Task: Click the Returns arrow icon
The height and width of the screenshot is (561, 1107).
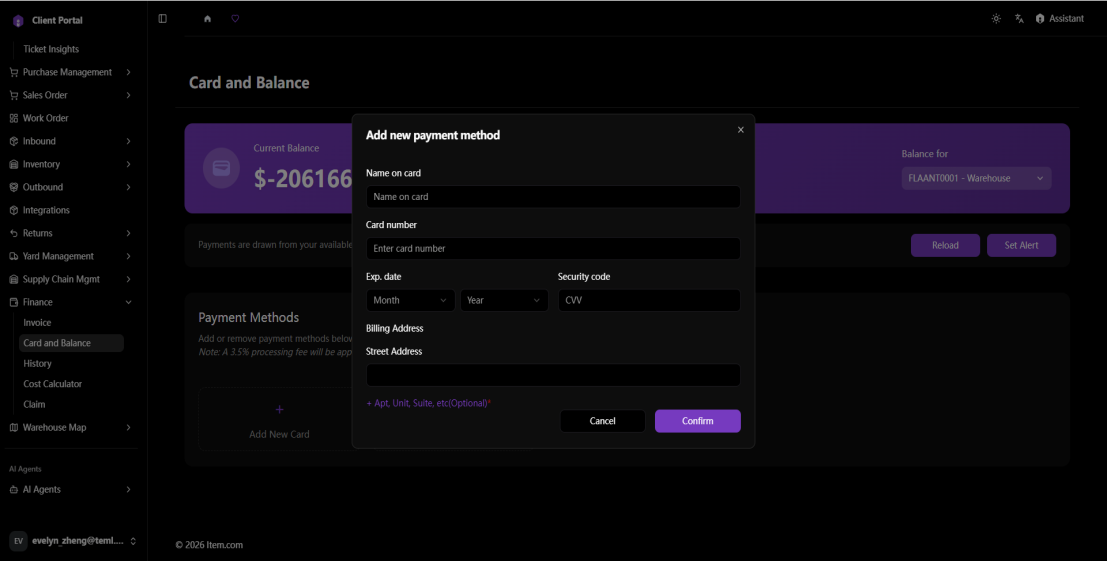Action: pyautogui.click(x=13, y=233)
